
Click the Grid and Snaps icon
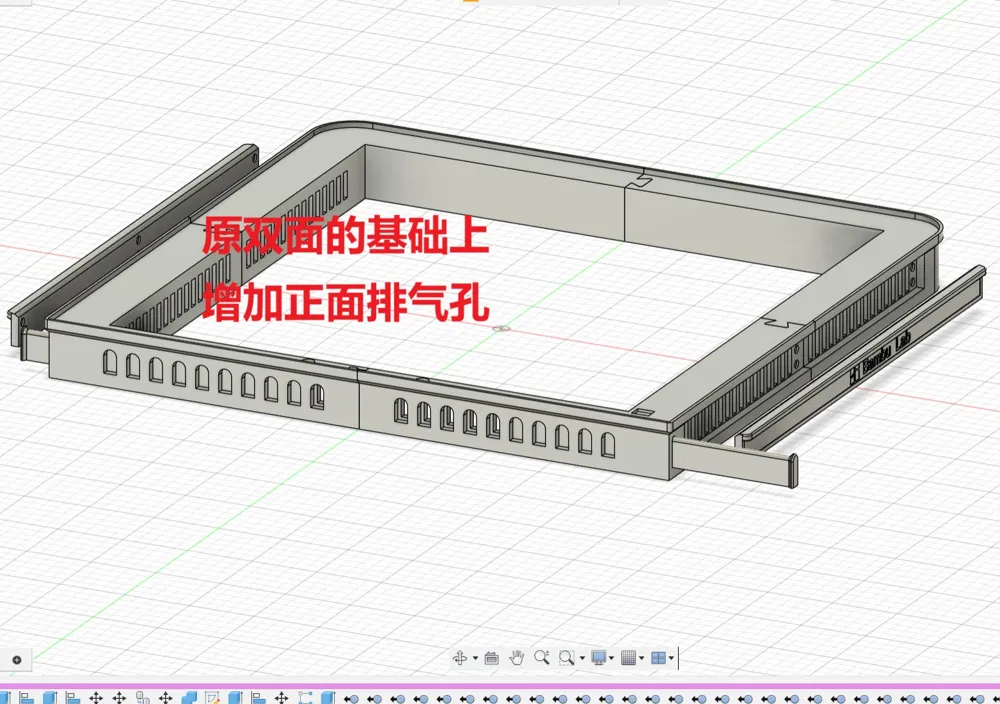tap(628, 657)
